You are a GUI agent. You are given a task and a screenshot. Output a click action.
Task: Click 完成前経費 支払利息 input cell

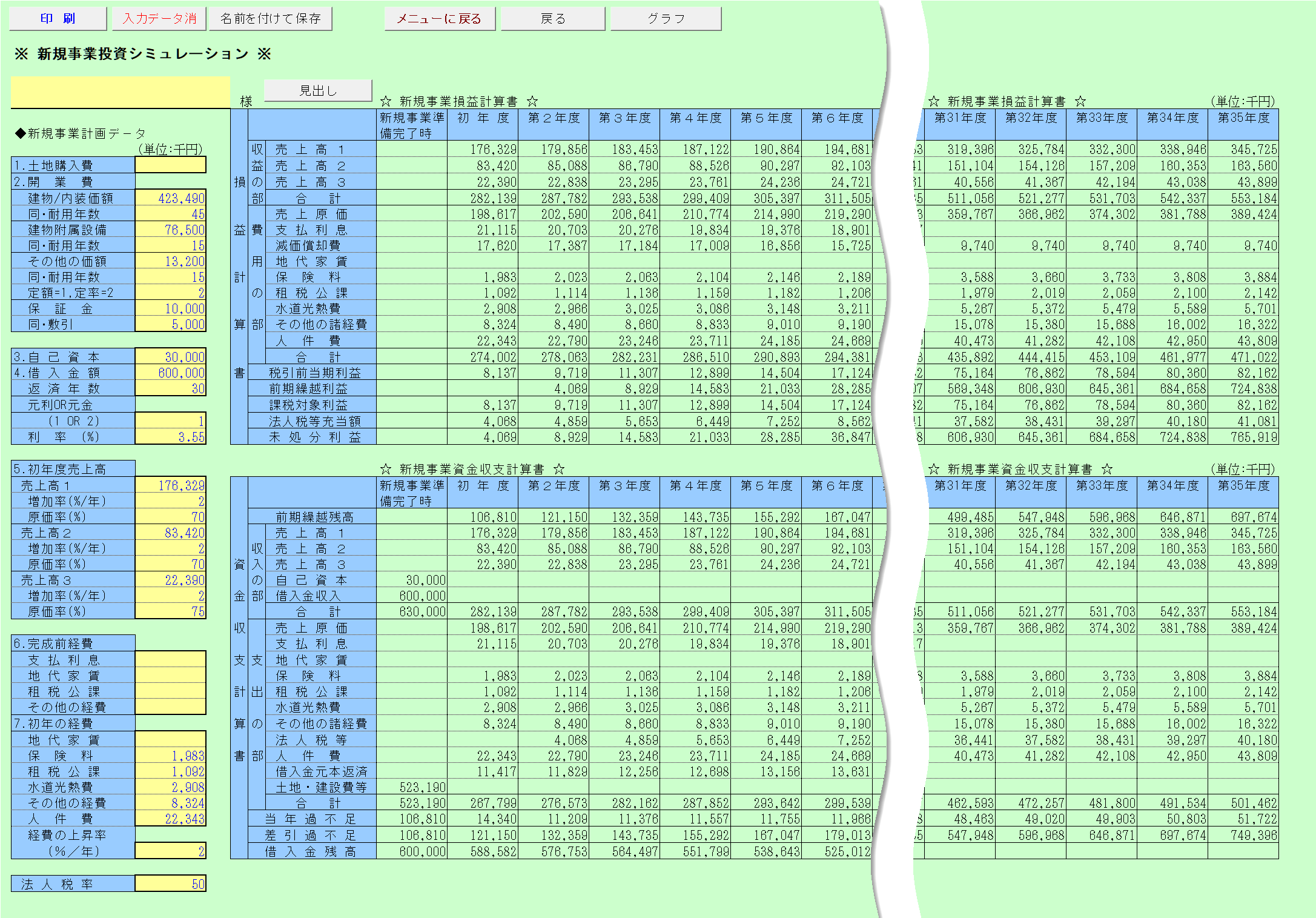tap(170, 659)
